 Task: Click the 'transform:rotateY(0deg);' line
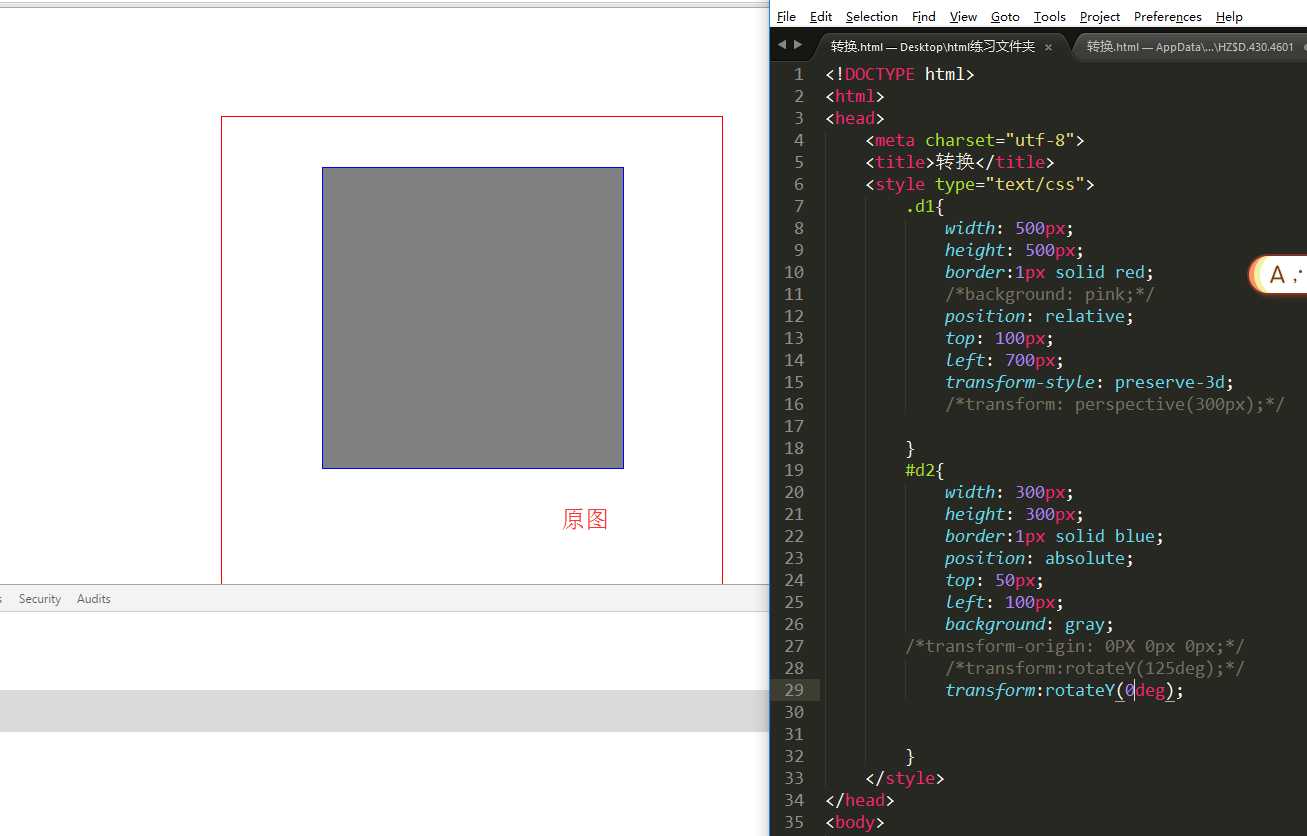tap(1065, 690)
